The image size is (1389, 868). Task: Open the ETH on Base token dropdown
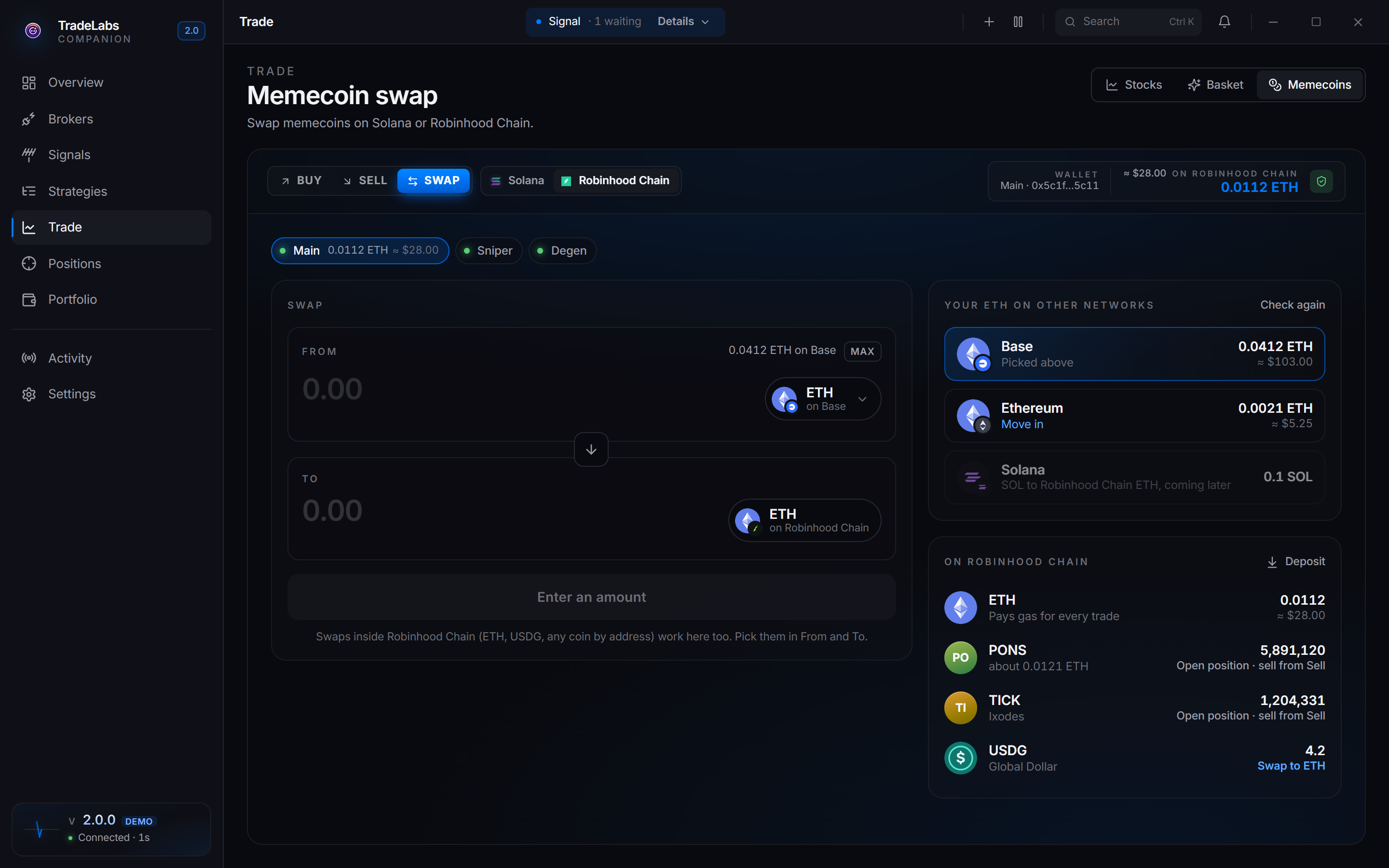(822, 399)
